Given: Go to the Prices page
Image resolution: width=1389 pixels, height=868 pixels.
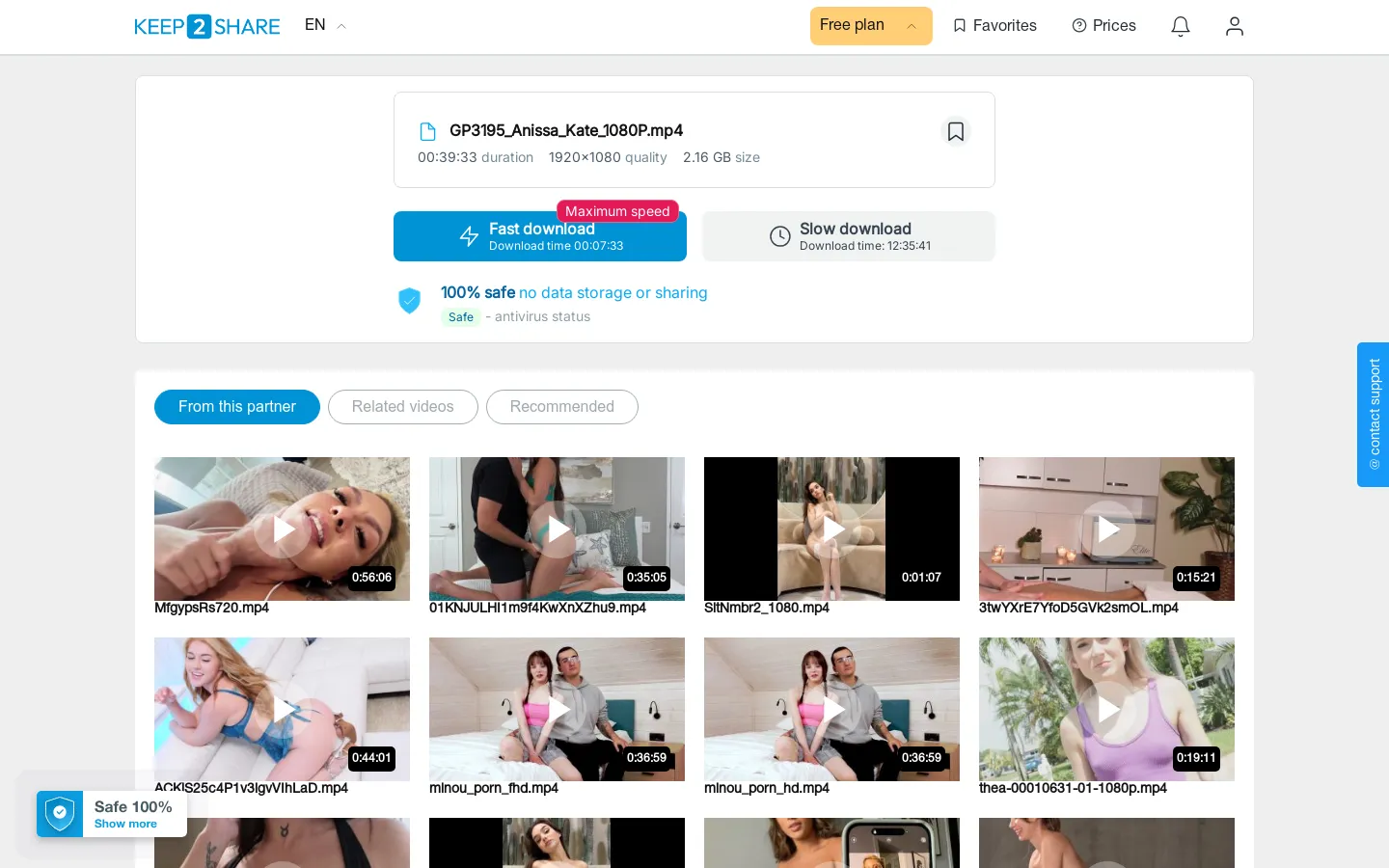Looking at the screenshot, I should 1103,26.
